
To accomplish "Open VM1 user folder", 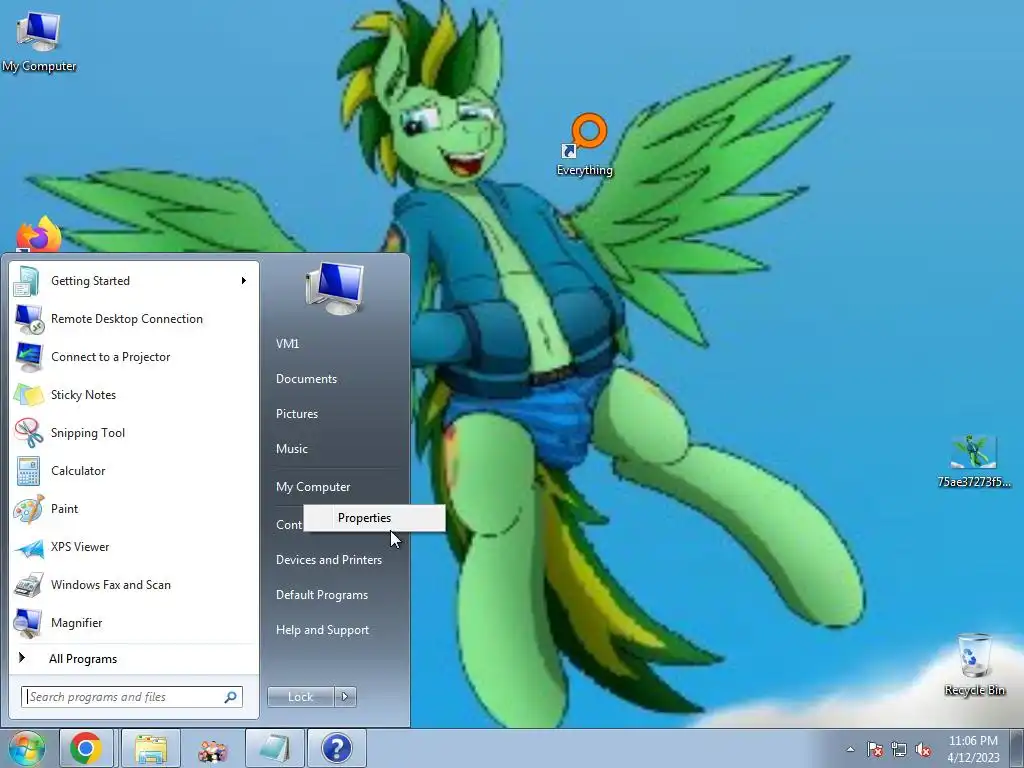I will pyautogui.click(x=287, y=344).
